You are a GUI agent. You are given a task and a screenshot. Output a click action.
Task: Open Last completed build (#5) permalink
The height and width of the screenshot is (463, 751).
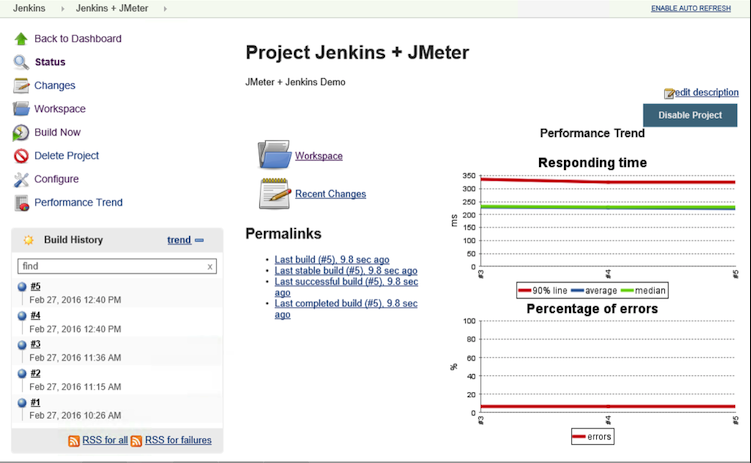coord(346,309)
